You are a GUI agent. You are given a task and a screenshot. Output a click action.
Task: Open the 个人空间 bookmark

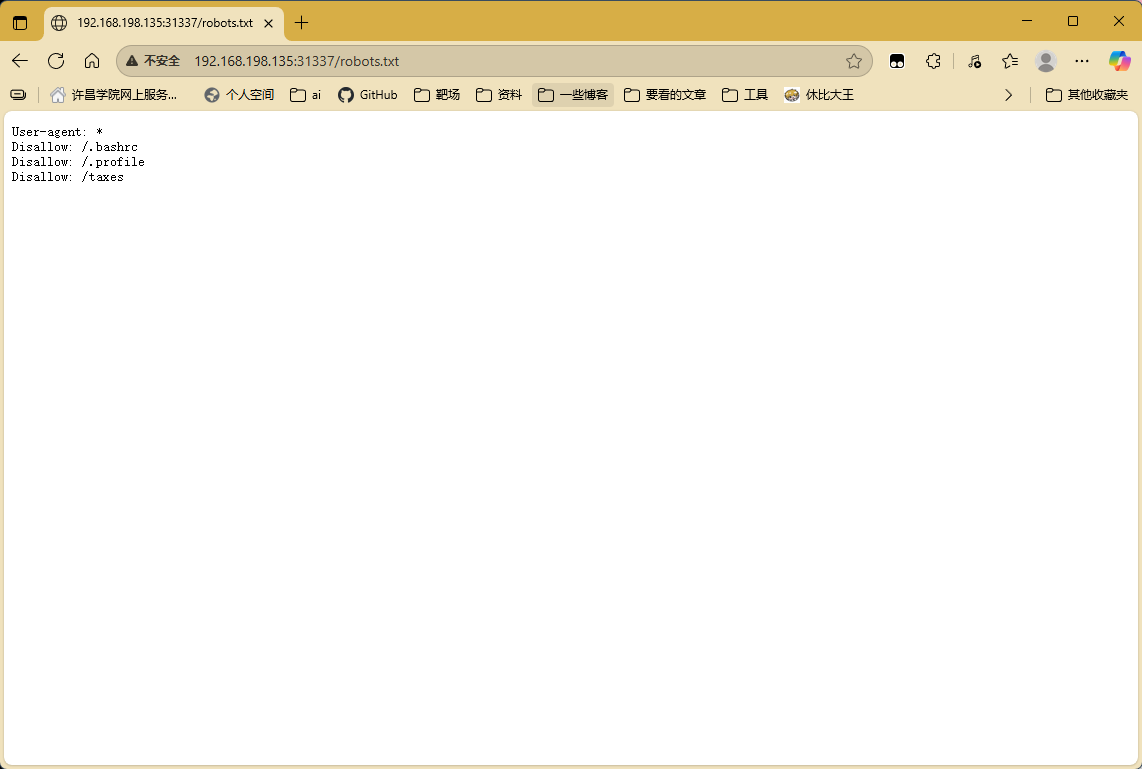click(x=239, y=95)
